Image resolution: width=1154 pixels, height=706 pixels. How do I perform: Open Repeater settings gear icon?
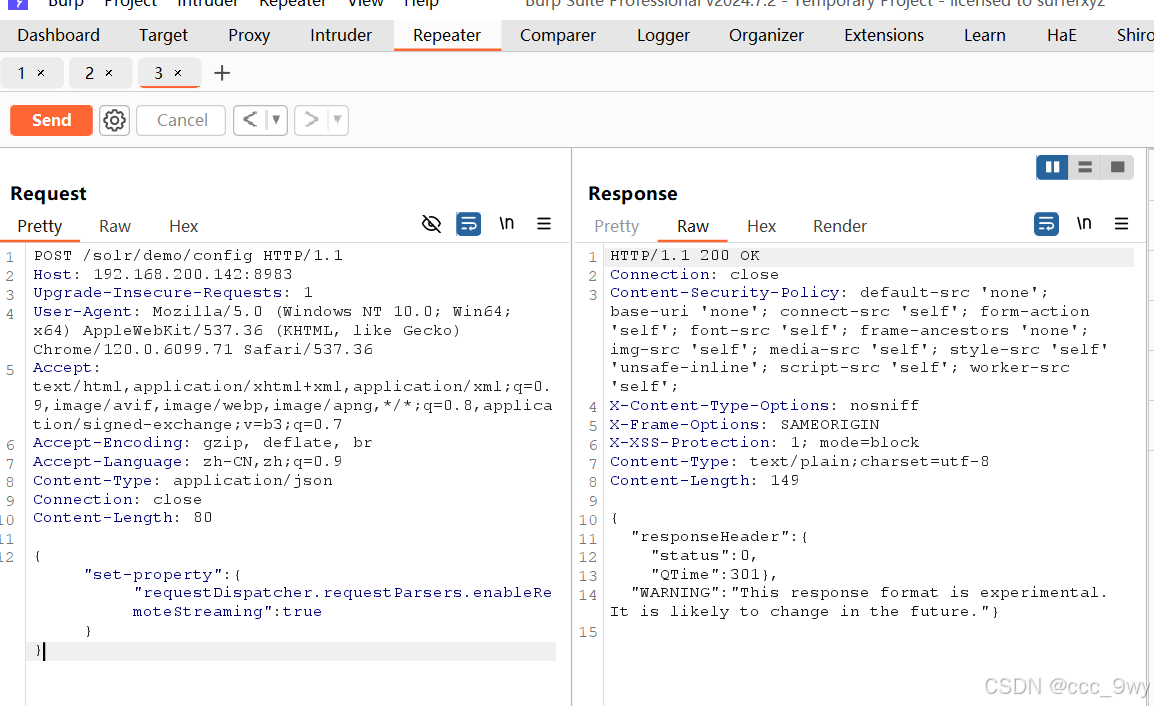tap(114, 120)
